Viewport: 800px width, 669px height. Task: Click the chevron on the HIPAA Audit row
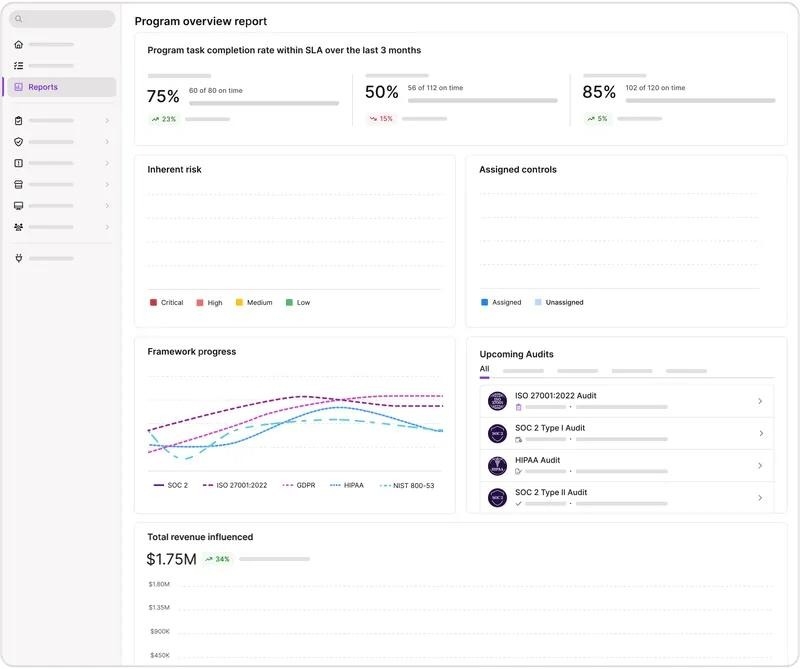click(760, 465)
